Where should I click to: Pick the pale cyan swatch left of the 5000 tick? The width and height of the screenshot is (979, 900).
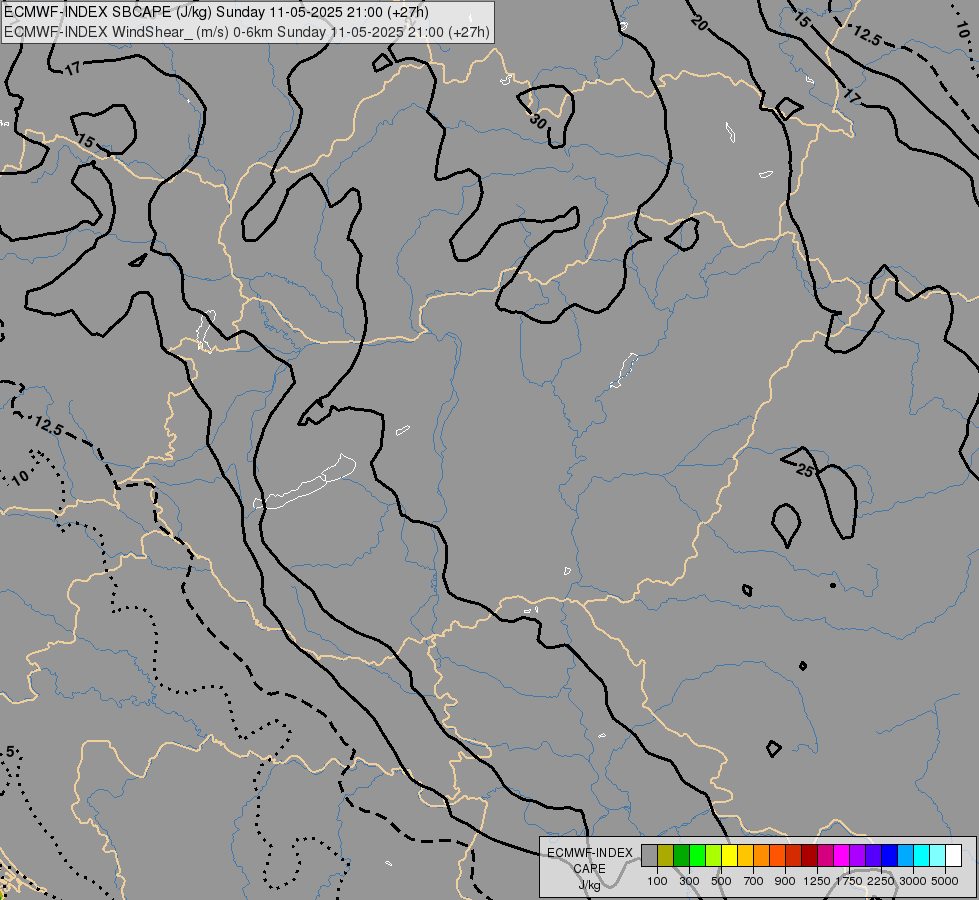(x=938, y=856)
